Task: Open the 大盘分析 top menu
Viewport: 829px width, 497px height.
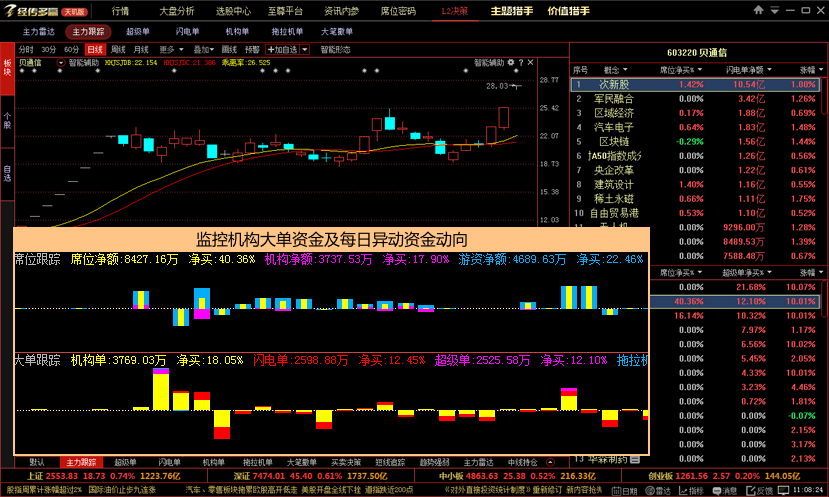Action: [x=177, y=11]
